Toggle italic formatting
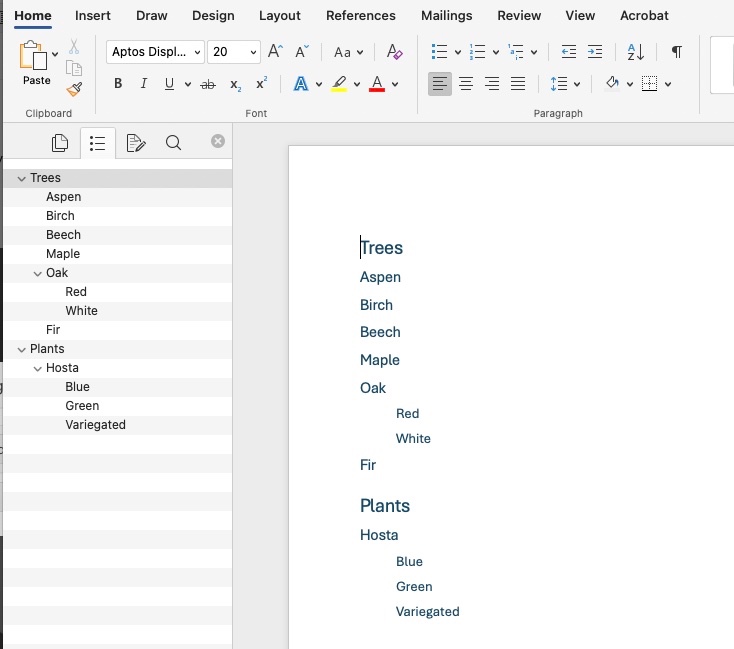This screenshot has width=734, height=649. pyautogui.click(x=144, y=85)
